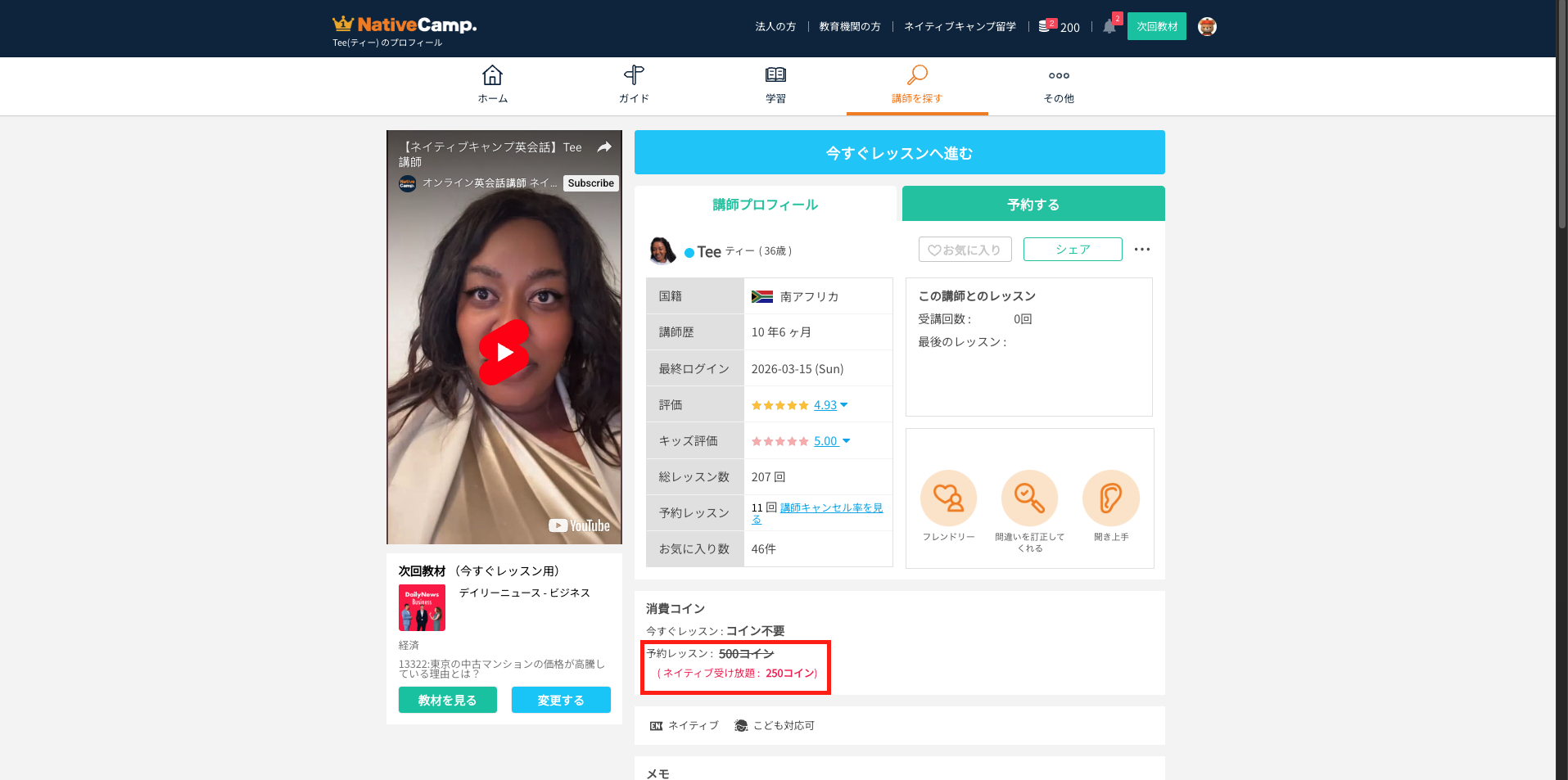1568x780 pixels.
Task: Open the その他 menu
Action: click(x=1059, y=85)
